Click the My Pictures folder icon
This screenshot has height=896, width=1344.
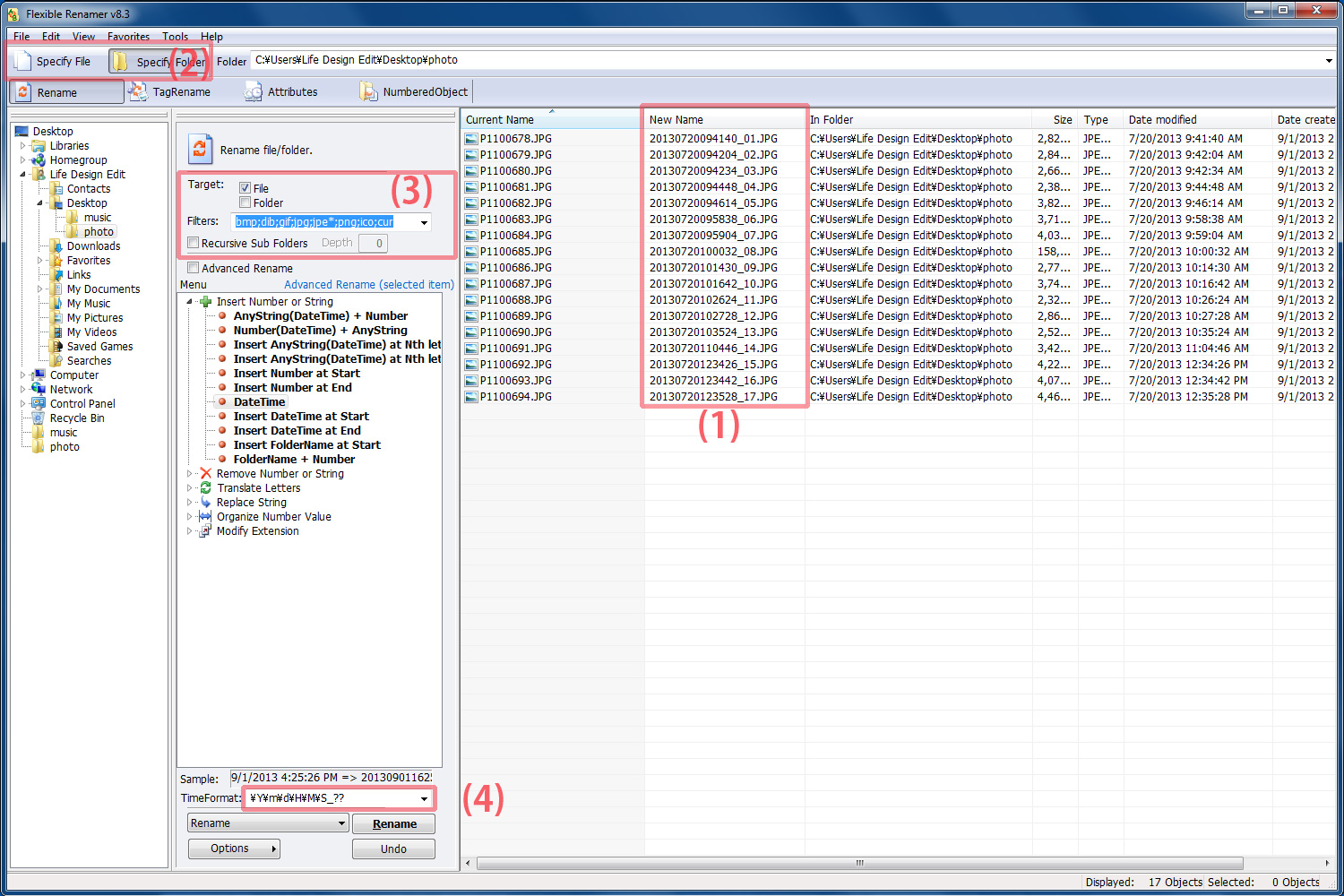[x=56, y=317]
